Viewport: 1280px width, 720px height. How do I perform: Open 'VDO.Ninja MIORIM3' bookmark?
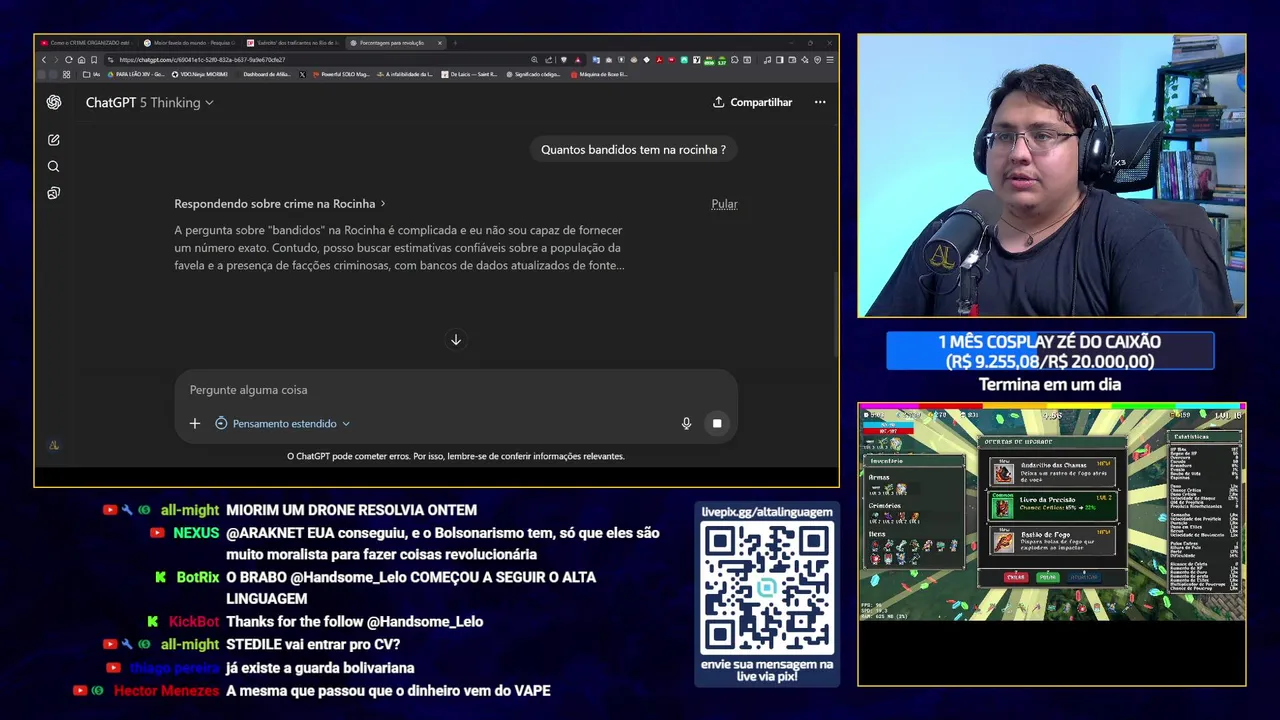click(x=200, y=74)
